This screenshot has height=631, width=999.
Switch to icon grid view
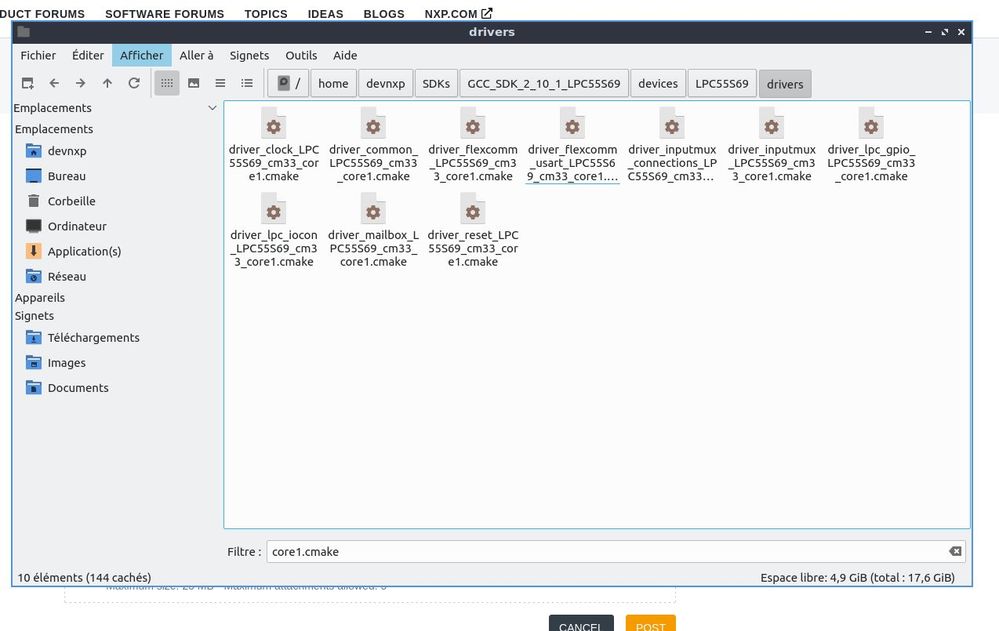click(167, 83)
